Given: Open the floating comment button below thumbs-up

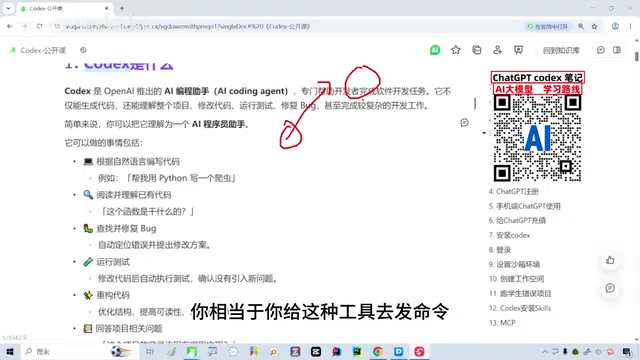Looking at the screenshot, I should click(x=610, y=288).
